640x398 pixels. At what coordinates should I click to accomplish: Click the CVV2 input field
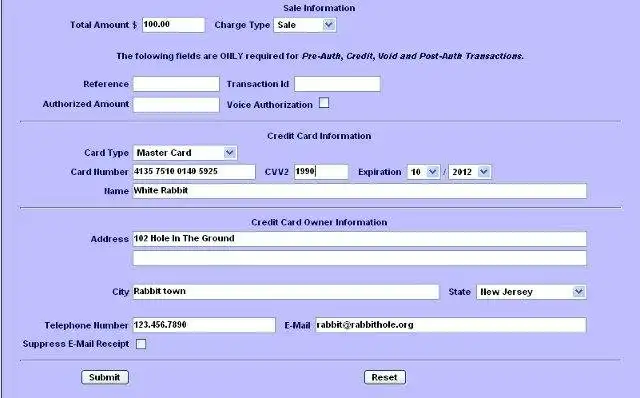pyautogui.click(x=321, y=172)
